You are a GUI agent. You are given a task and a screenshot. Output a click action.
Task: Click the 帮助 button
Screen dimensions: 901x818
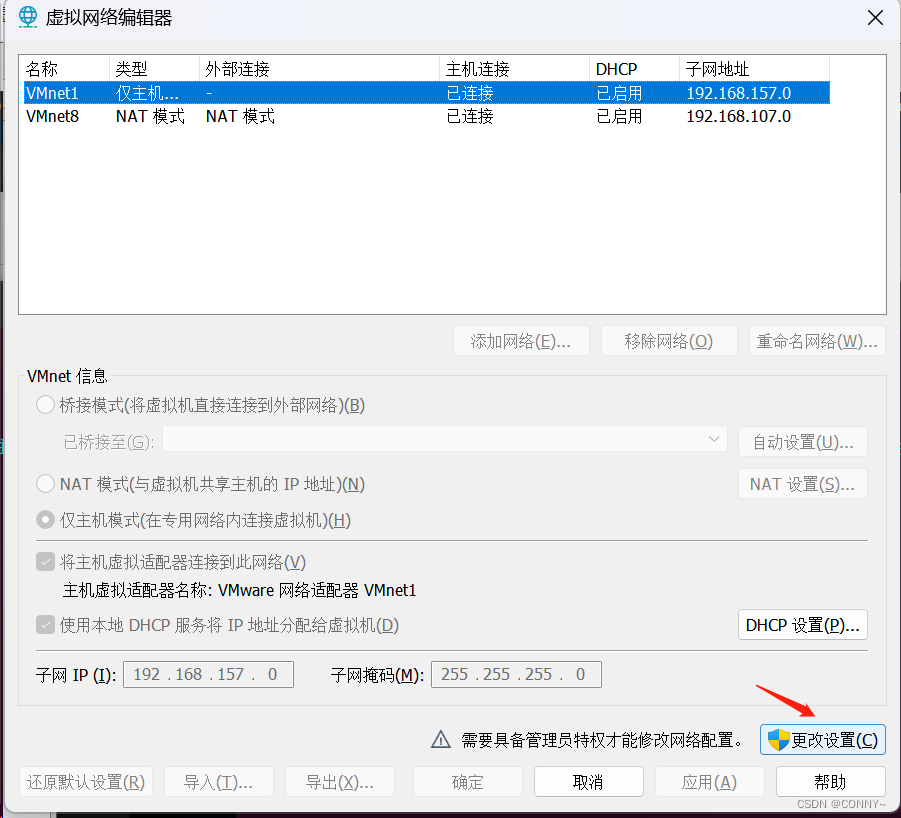point(830,782)
